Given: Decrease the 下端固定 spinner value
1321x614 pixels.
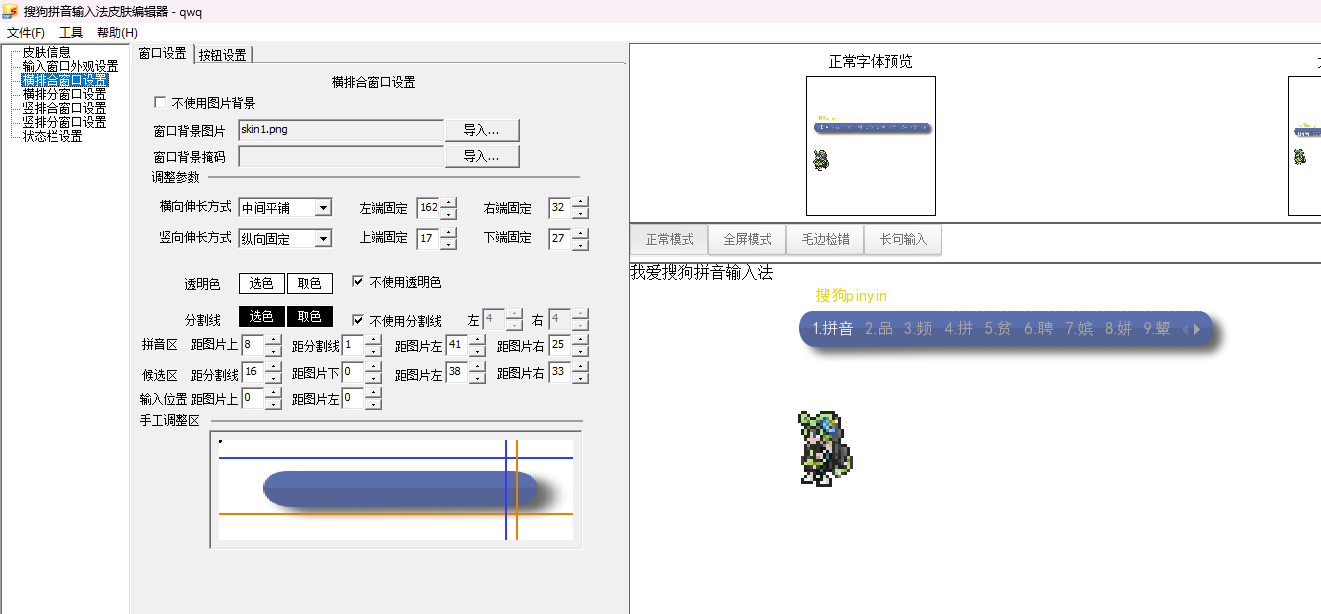Looking at the screenshot, I should point(581,244).
